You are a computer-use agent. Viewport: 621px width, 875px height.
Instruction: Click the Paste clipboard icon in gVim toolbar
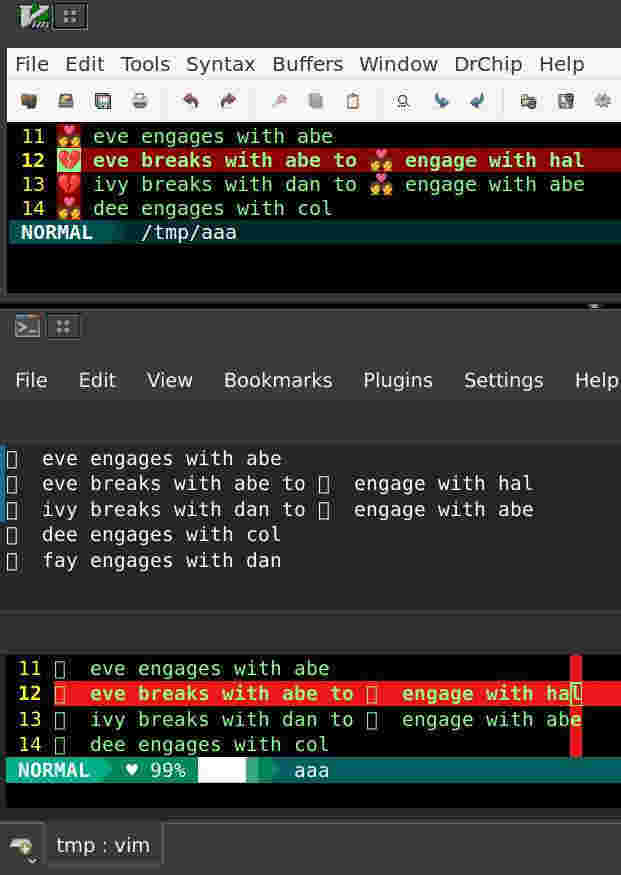(353, 101)
